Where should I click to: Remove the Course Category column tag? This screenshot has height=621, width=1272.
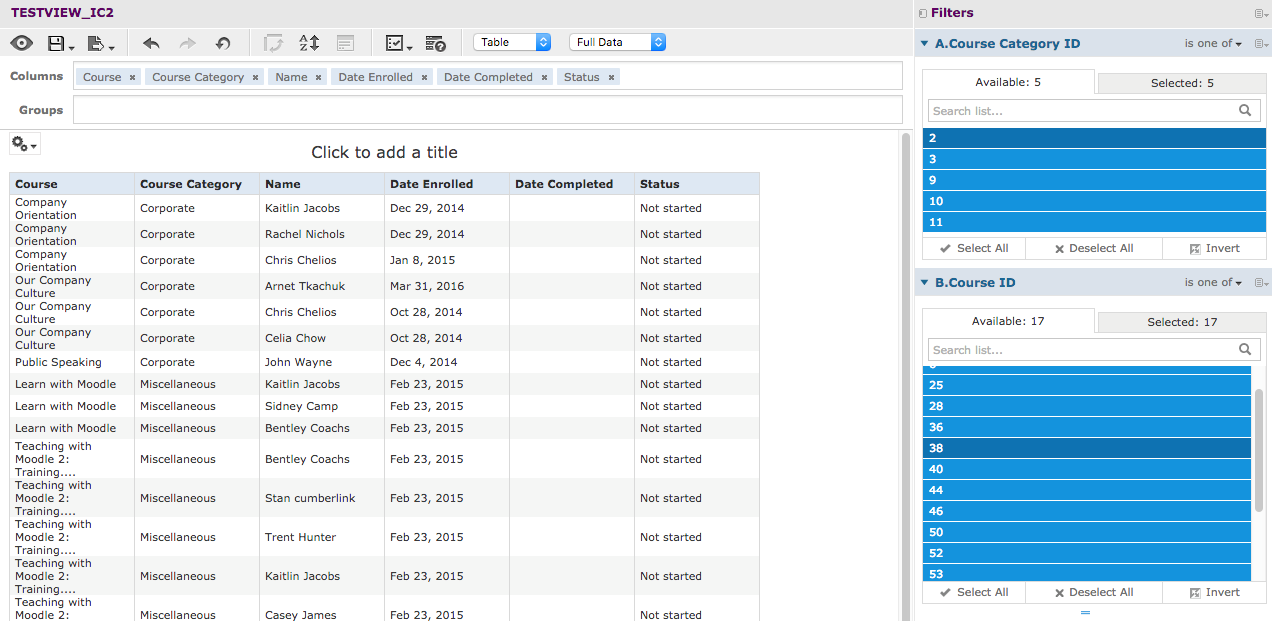pos(255,77)
